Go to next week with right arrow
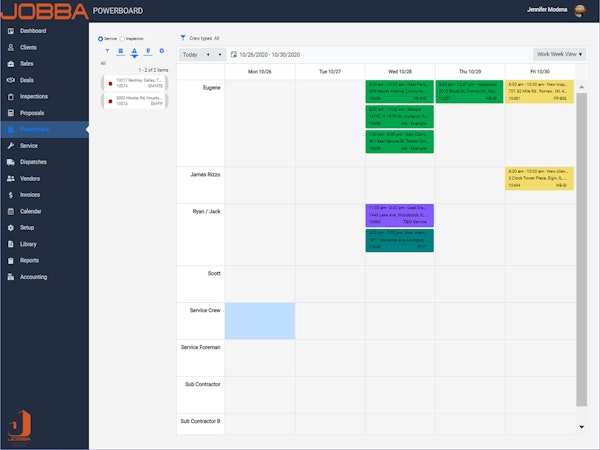This screenshot has width=600, height=450. pos(219,55)
